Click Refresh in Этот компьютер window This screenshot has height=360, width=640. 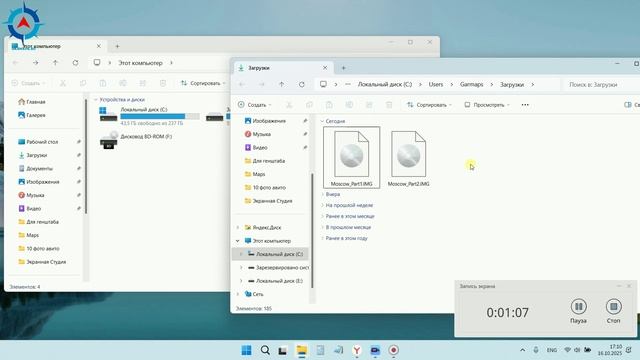[x=76, y=63]
